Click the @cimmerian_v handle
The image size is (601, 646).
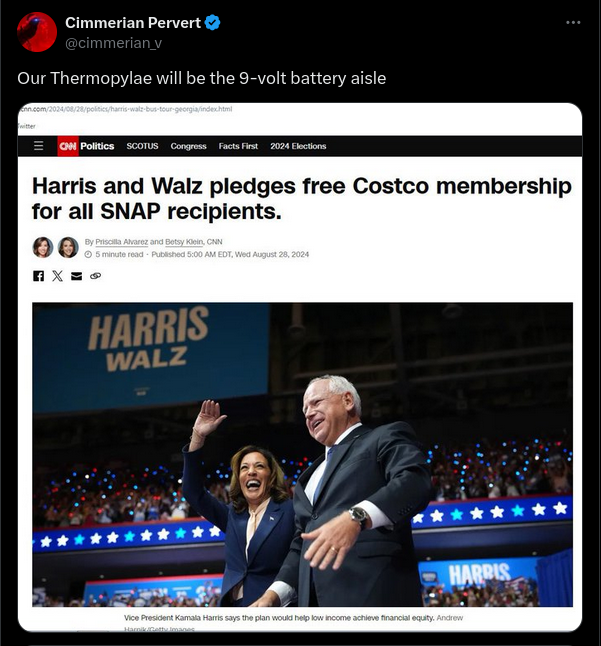113,43
